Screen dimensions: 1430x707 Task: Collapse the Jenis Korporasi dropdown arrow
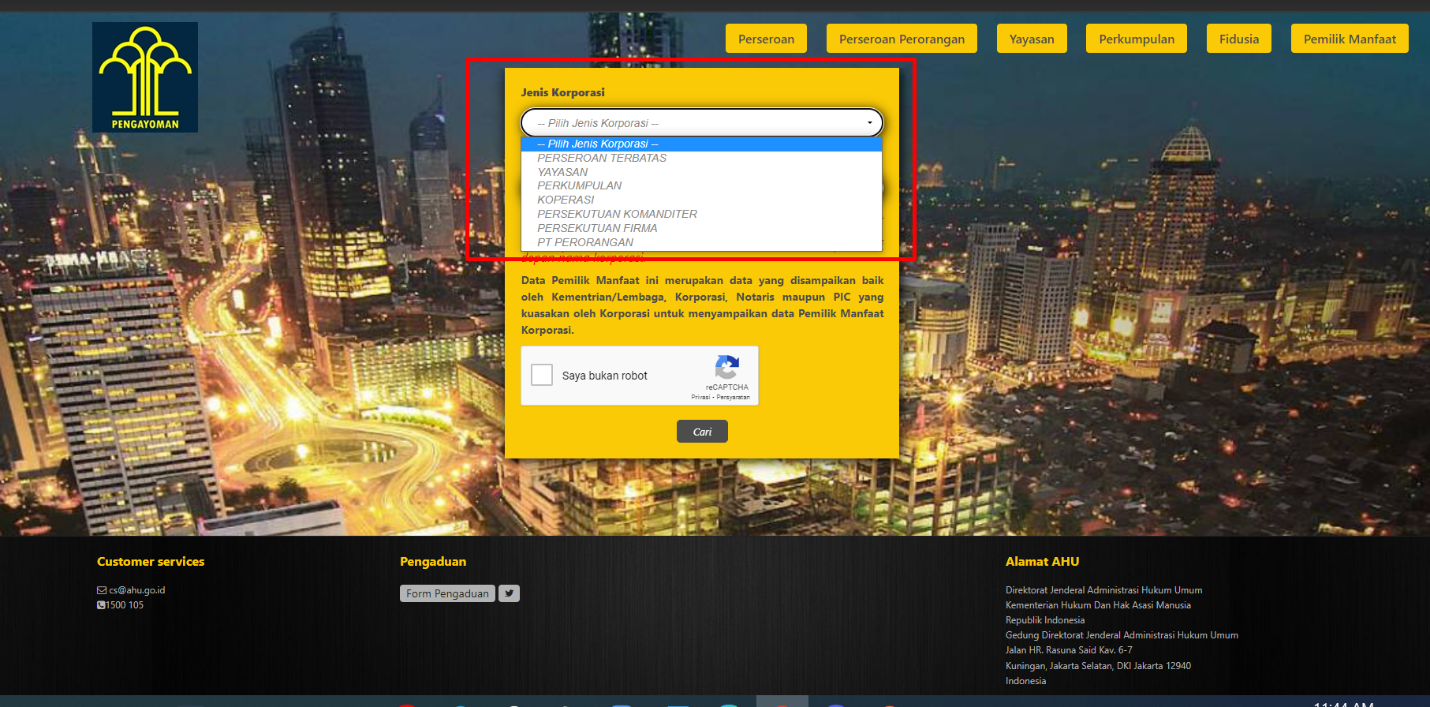click(x=869, y=123)
